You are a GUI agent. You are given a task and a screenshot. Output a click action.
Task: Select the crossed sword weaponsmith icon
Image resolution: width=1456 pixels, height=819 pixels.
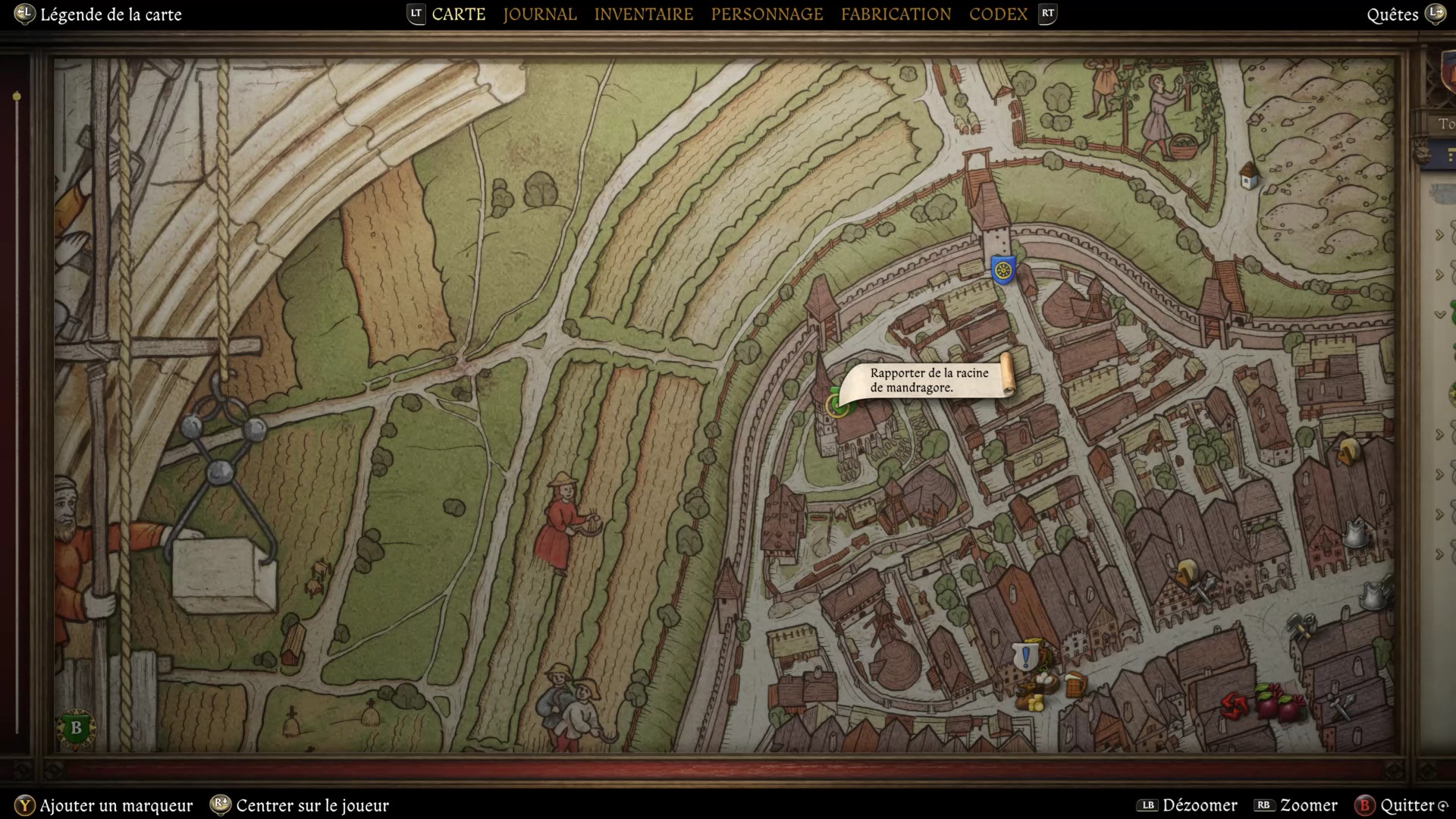1339,706
